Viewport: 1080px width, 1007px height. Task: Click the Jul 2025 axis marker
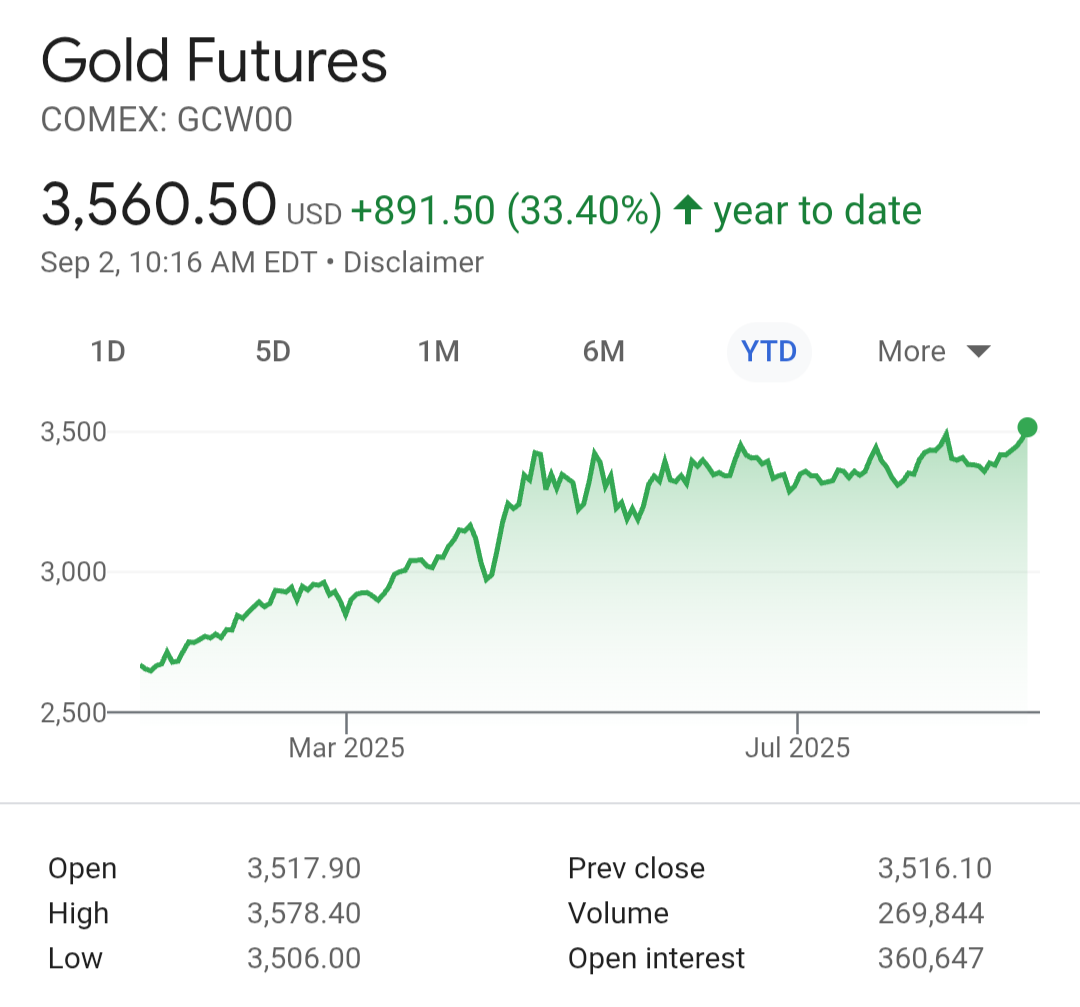(x=797, y=747)
